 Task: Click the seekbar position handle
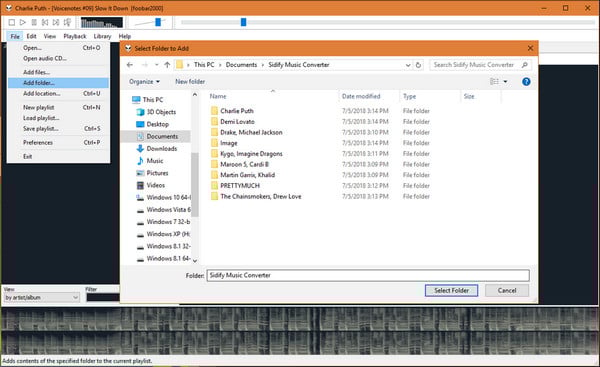point(243,22)
